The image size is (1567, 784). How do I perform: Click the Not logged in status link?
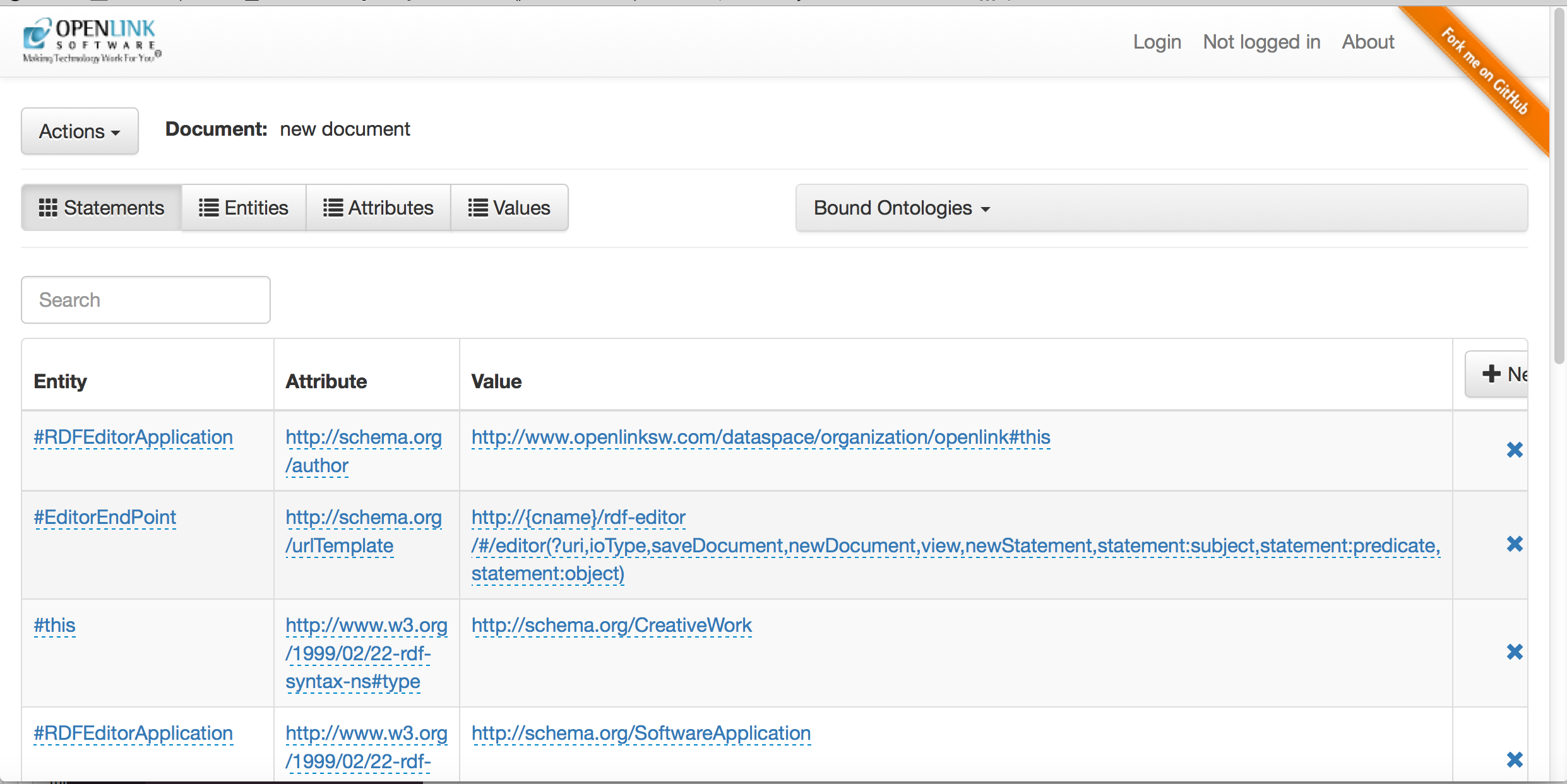click(1261, 42)
